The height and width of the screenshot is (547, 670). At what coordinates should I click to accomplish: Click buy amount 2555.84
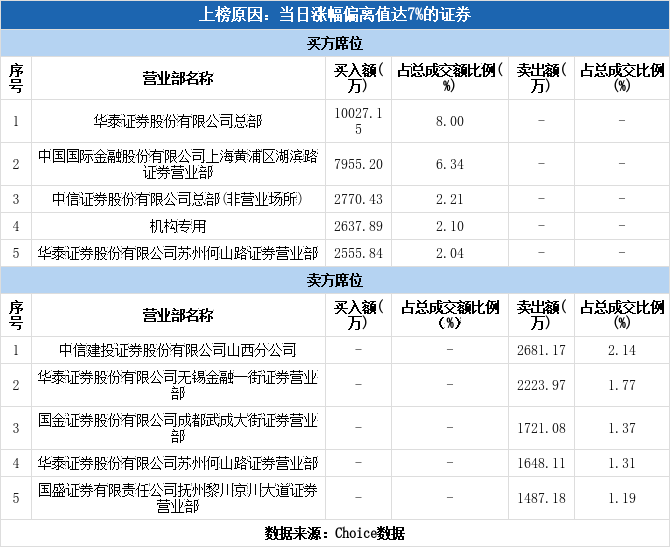[x=358, y=253]
